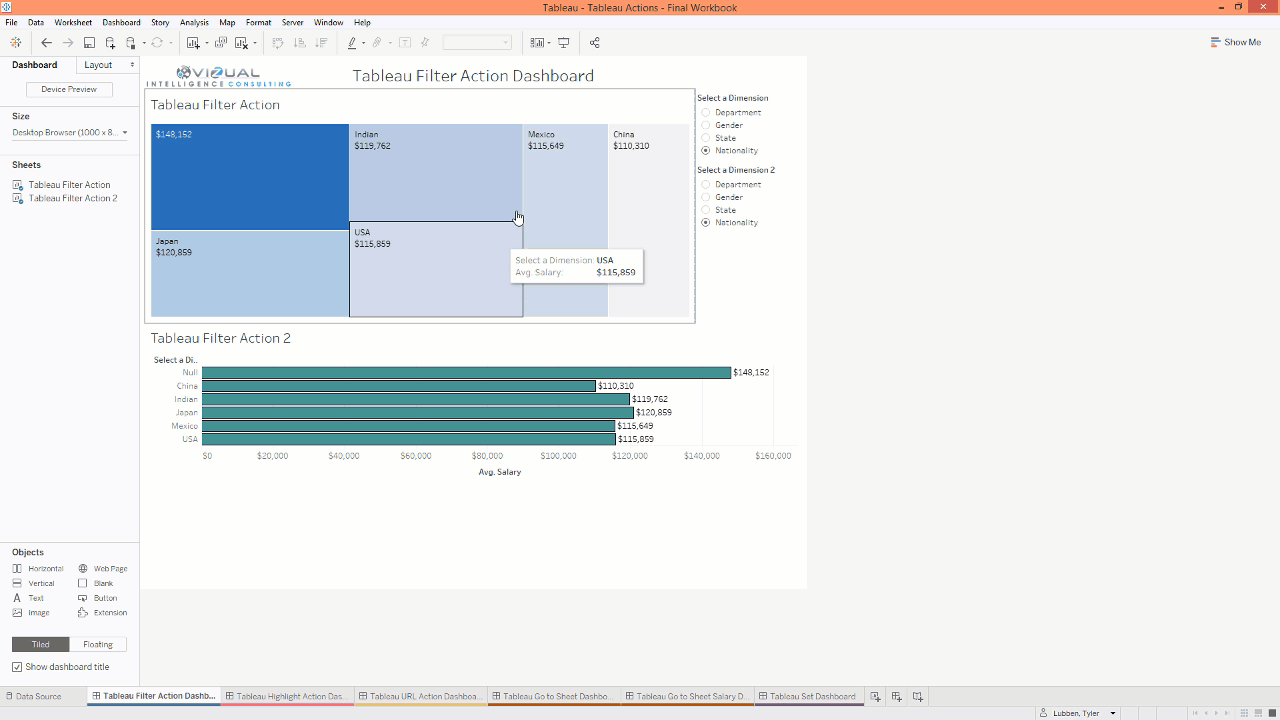Click the Refresh data source toolbar icon
Viewport: 1280px width, 720px height.
tap(157, 42)
